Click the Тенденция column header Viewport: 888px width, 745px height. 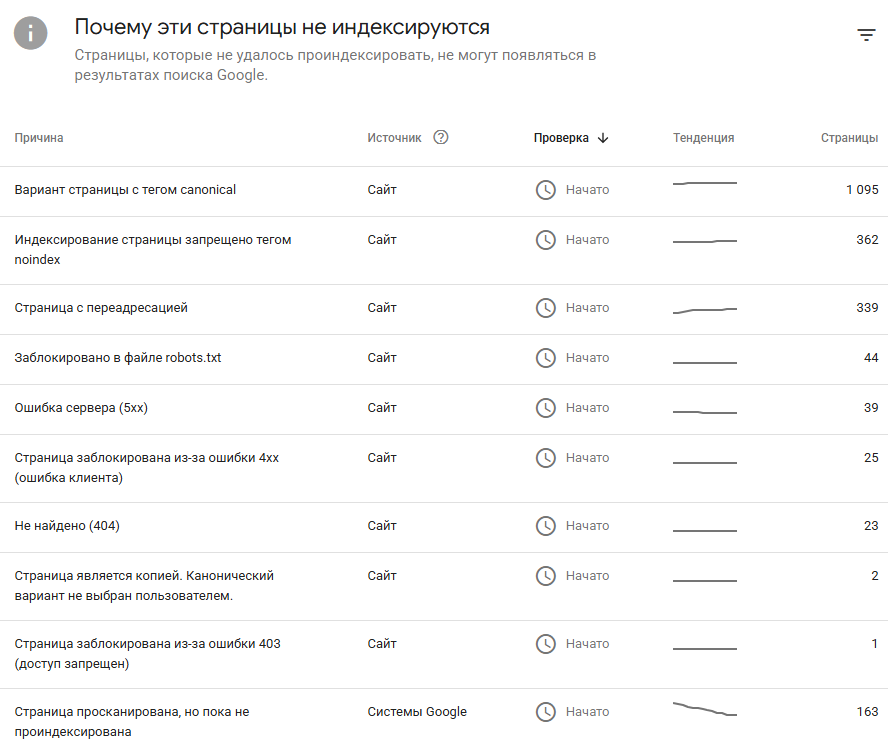703,138
